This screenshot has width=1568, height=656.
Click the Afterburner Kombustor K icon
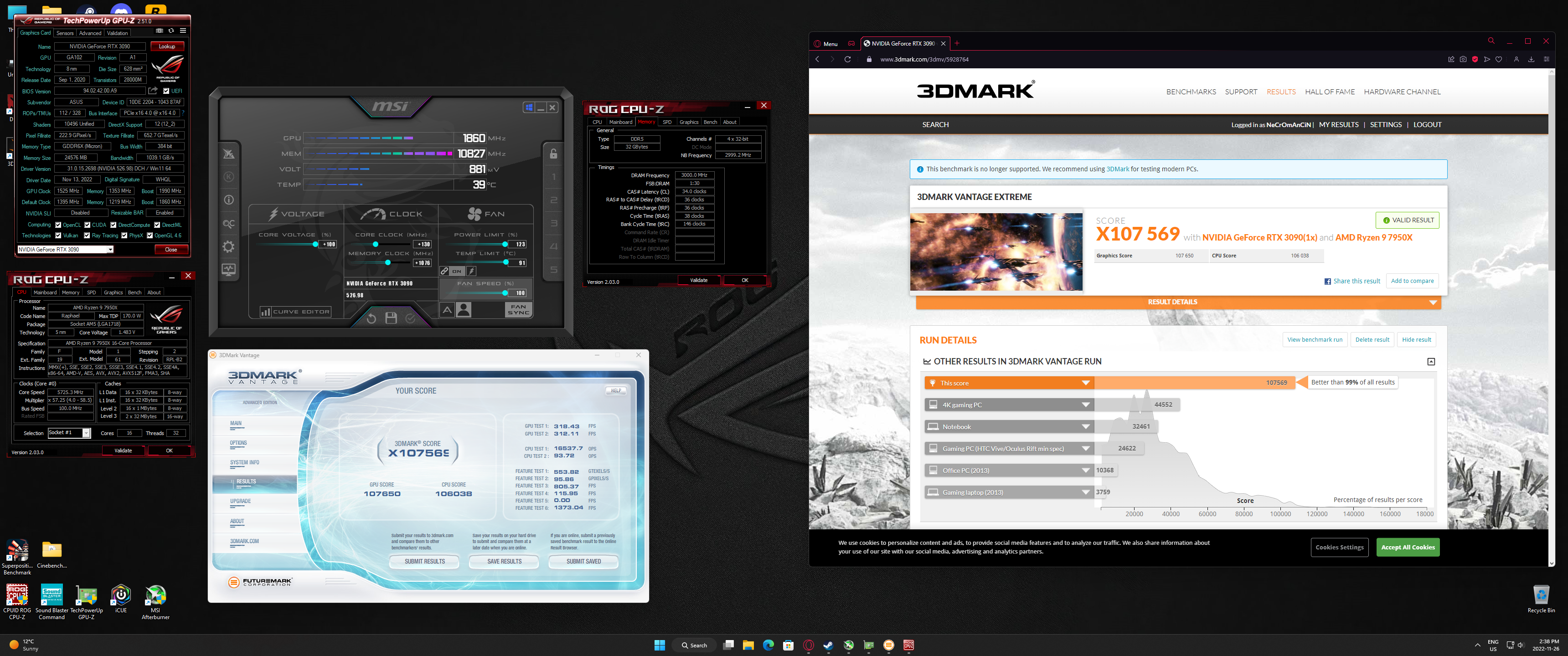coord(229,176)
